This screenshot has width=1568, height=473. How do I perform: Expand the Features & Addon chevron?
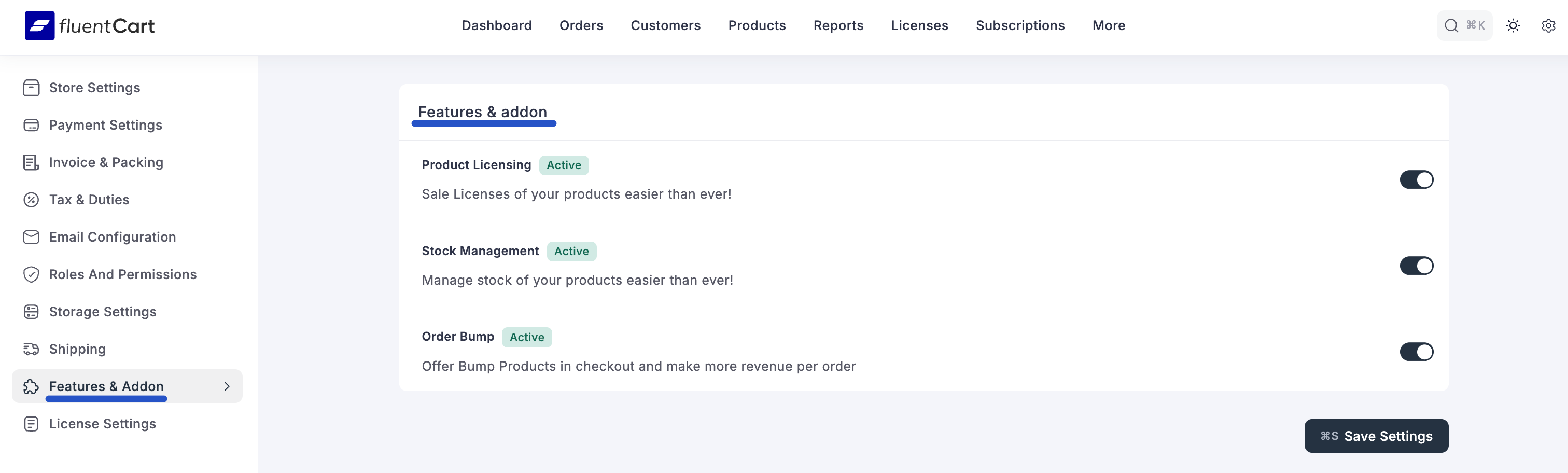(x=227, y=386)
